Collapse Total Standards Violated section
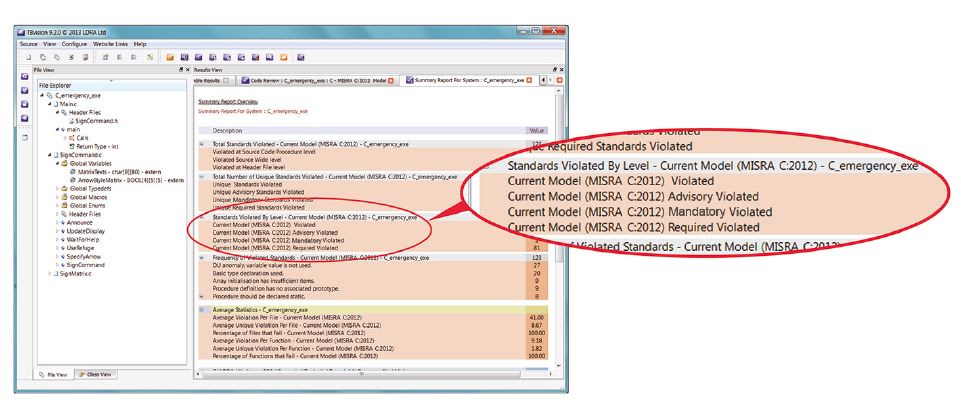Viewport: 961px width, 409px height. [x=201, y=144]
